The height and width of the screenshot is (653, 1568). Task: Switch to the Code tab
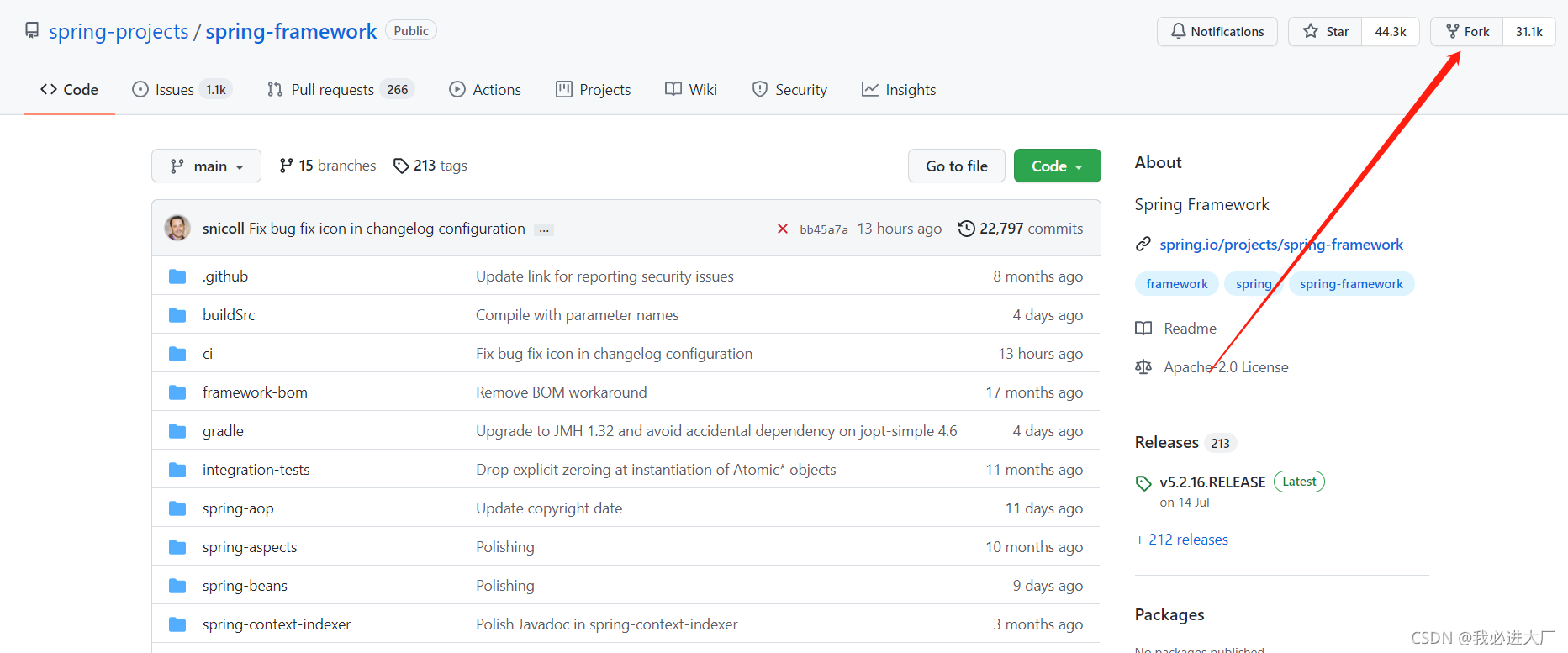pos(69,89)
